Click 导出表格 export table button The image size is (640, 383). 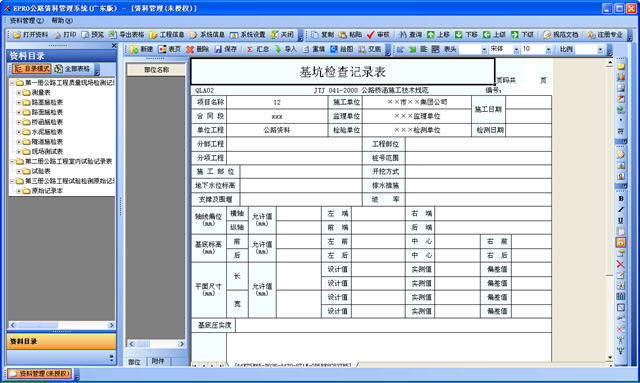coord(126,35)
